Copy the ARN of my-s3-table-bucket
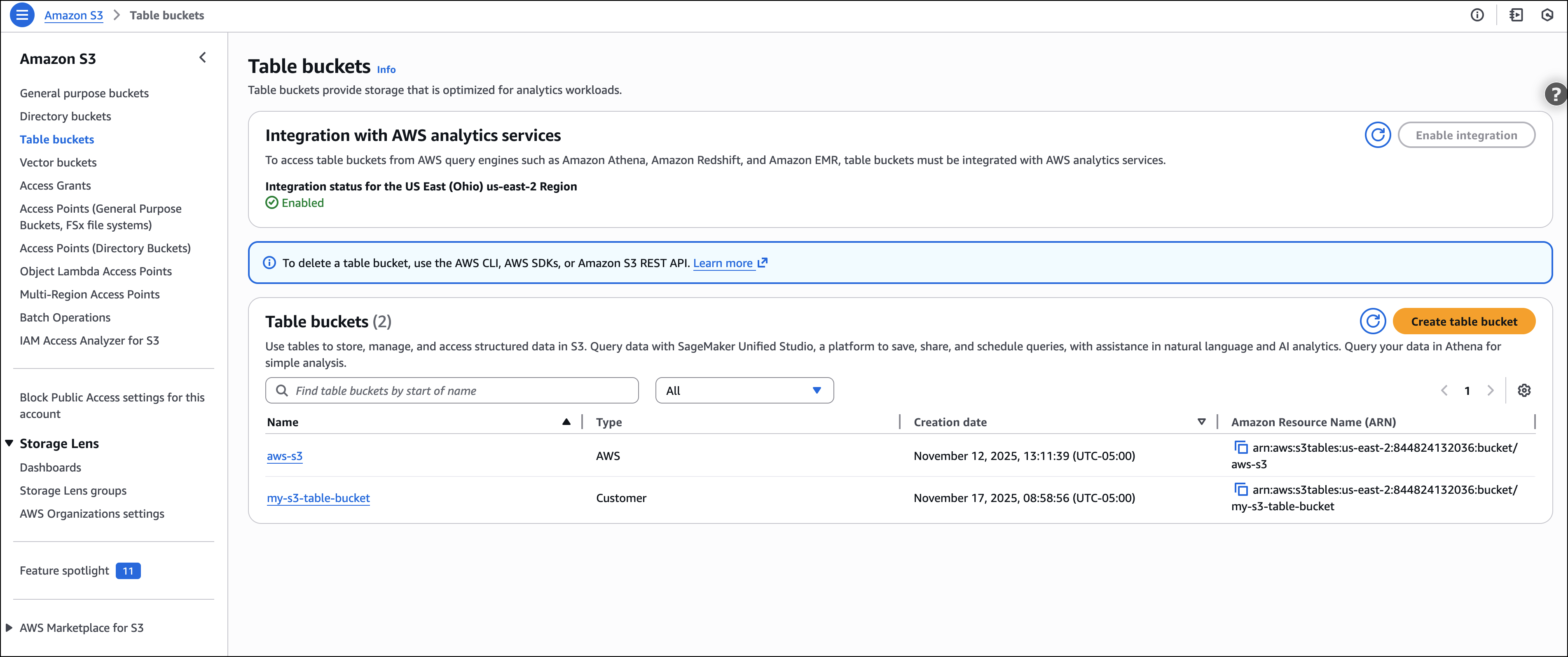 1240,490
